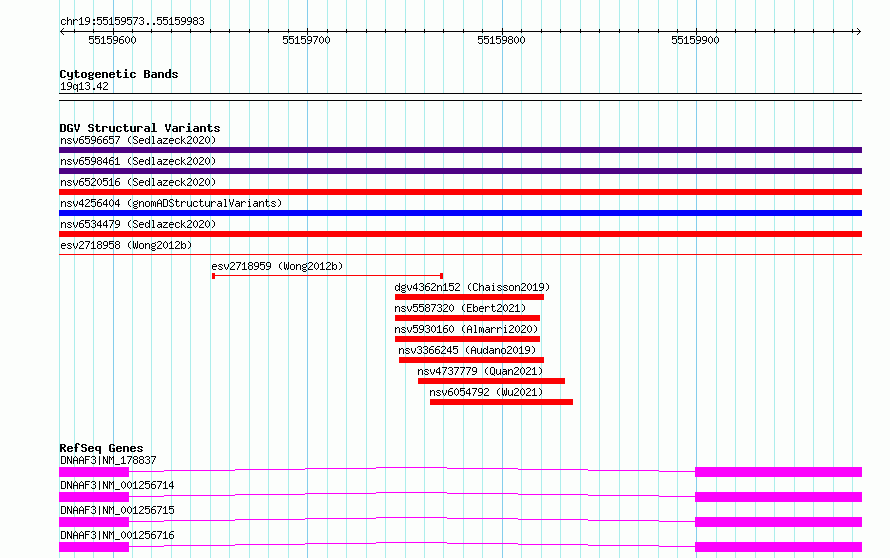
Task: Click the nsv3366245 (Audano2019) variant bar
Action: pyautogui.click(x=471, y=360)
